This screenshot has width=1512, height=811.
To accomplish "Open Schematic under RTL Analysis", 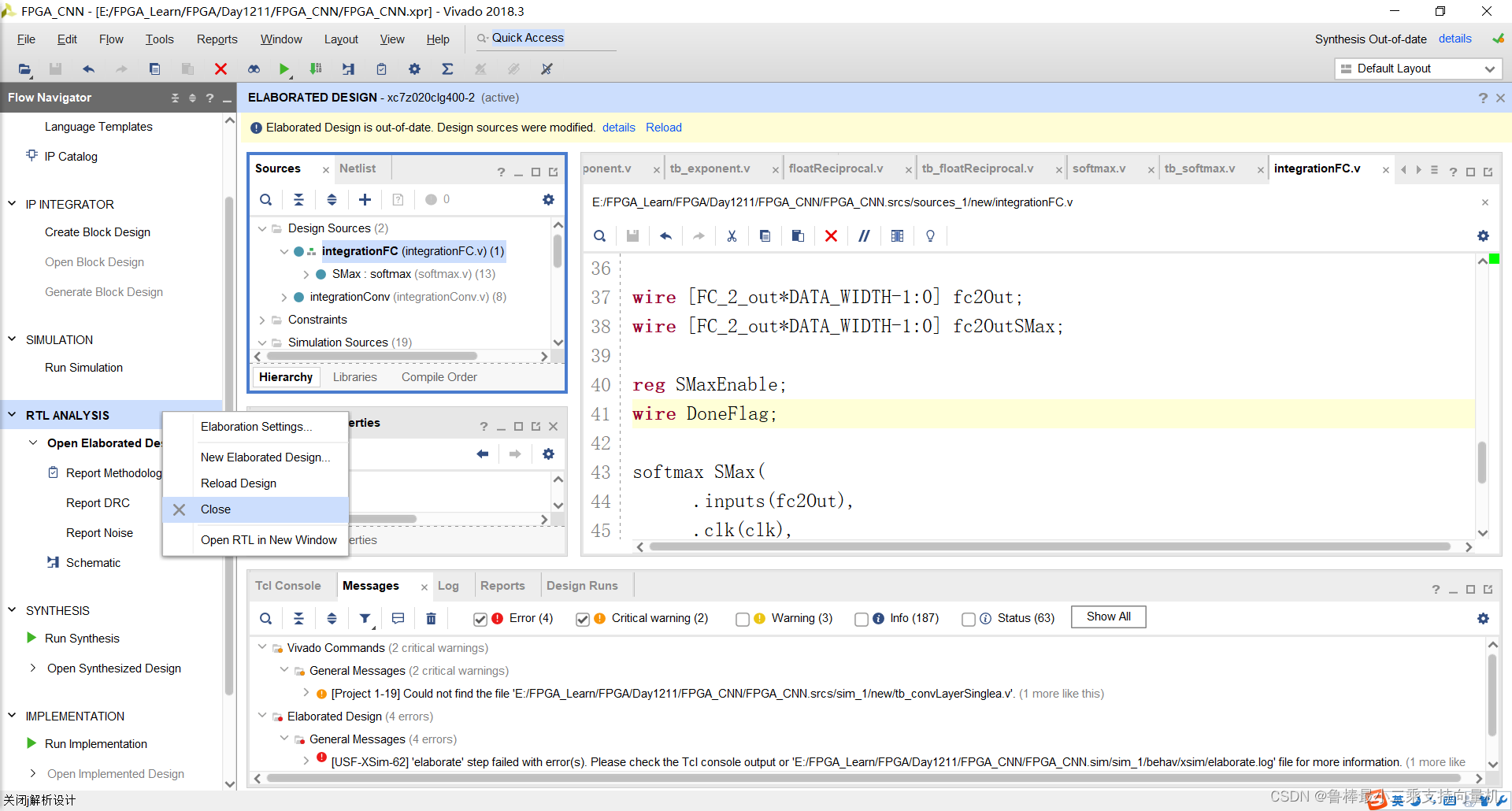I will (x=93, y=563).
